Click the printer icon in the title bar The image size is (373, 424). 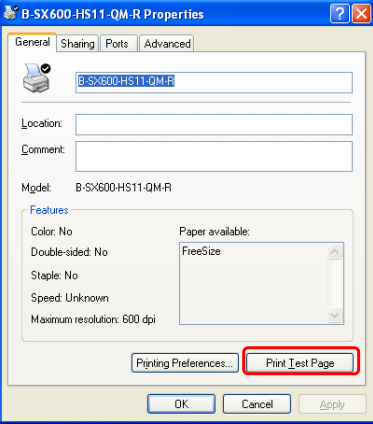(11, 13)
